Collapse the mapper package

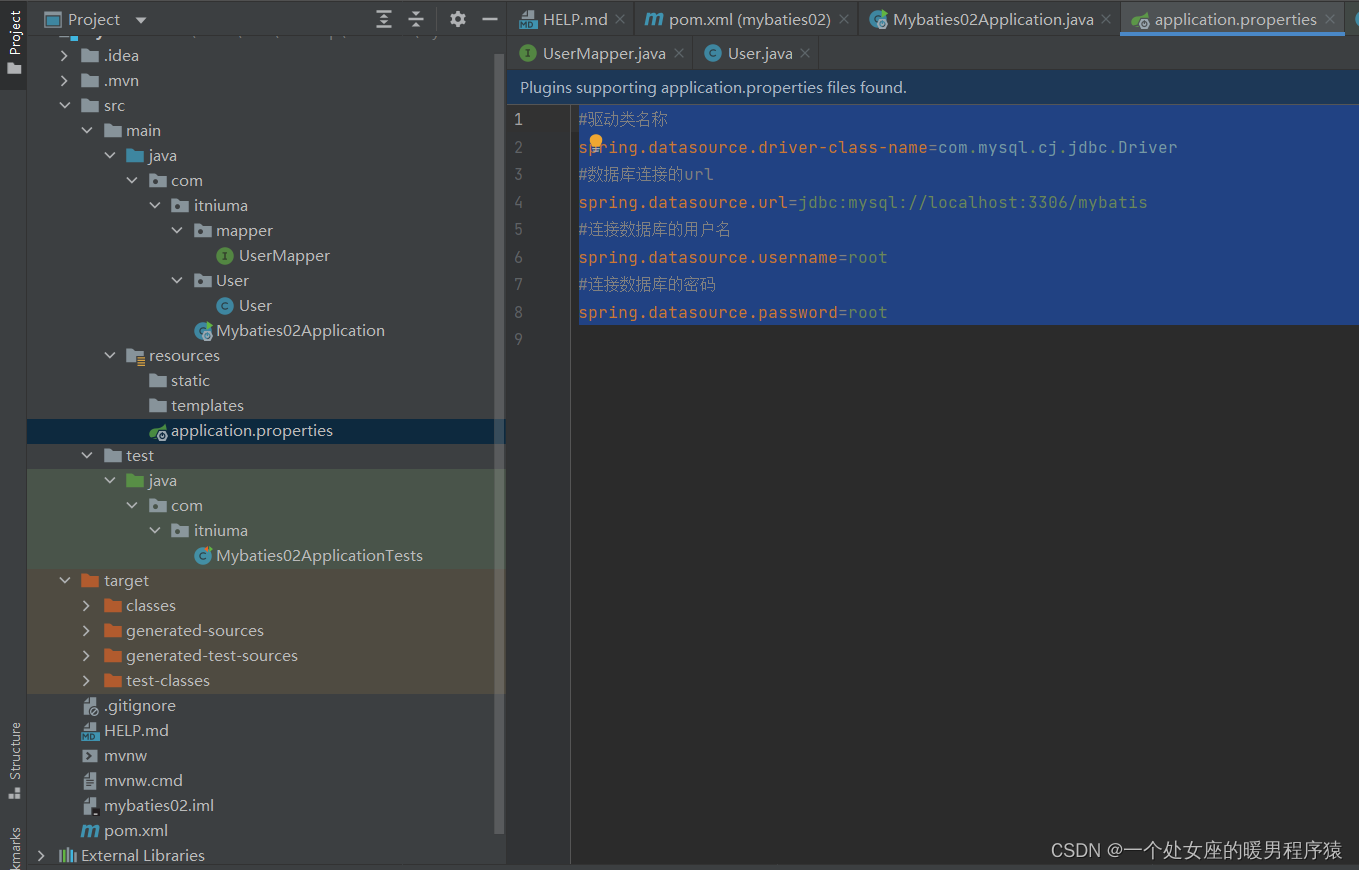tap(177, 231)
